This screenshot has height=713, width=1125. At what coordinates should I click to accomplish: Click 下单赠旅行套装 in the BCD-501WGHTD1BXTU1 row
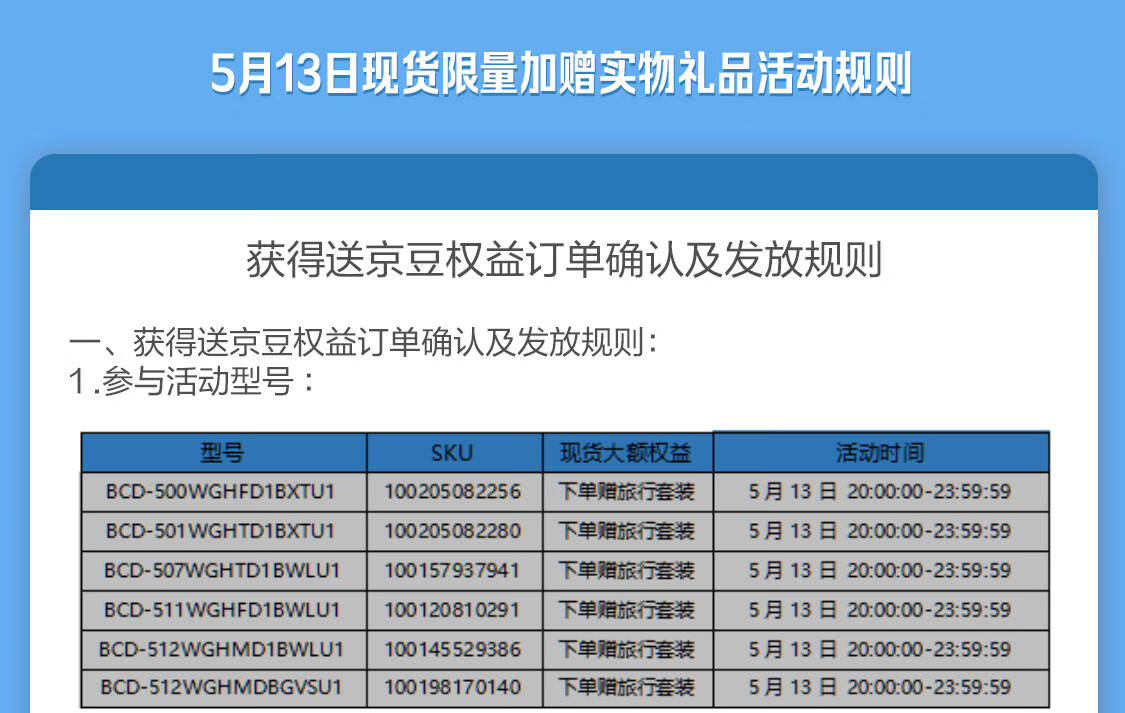627,531
